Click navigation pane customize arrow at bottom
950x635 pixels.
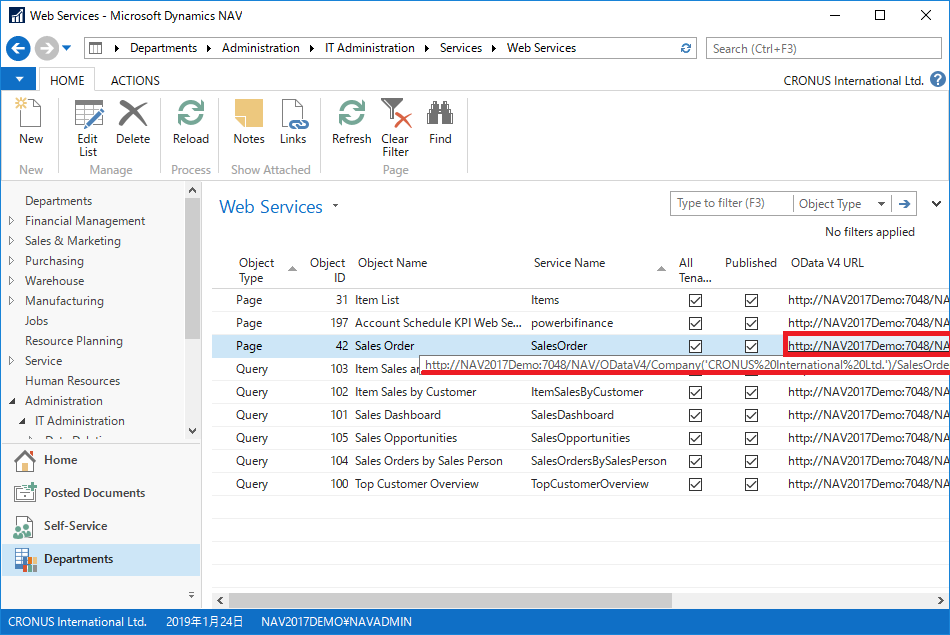click(191, 595)
